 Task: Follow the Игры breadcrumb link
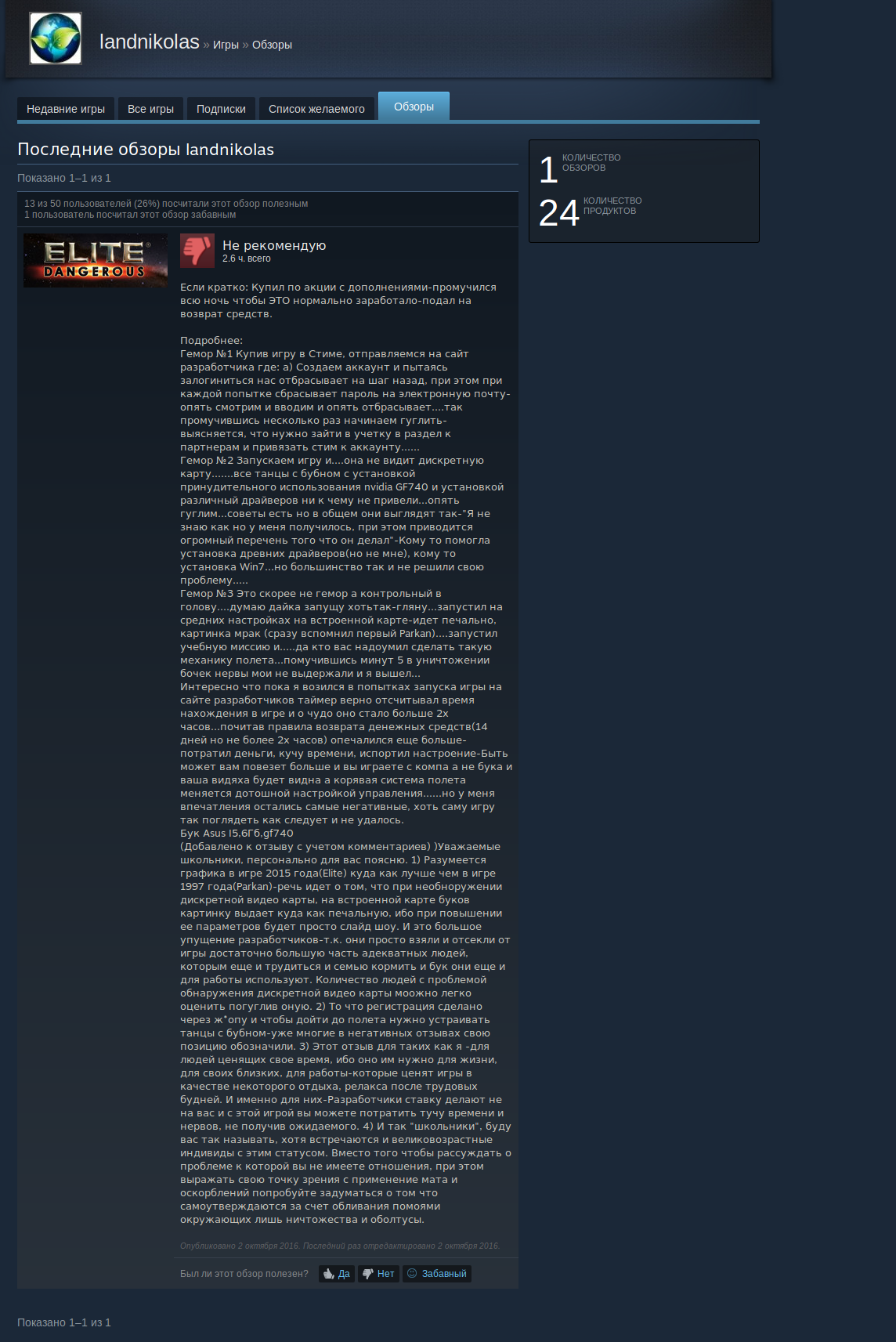226,45
